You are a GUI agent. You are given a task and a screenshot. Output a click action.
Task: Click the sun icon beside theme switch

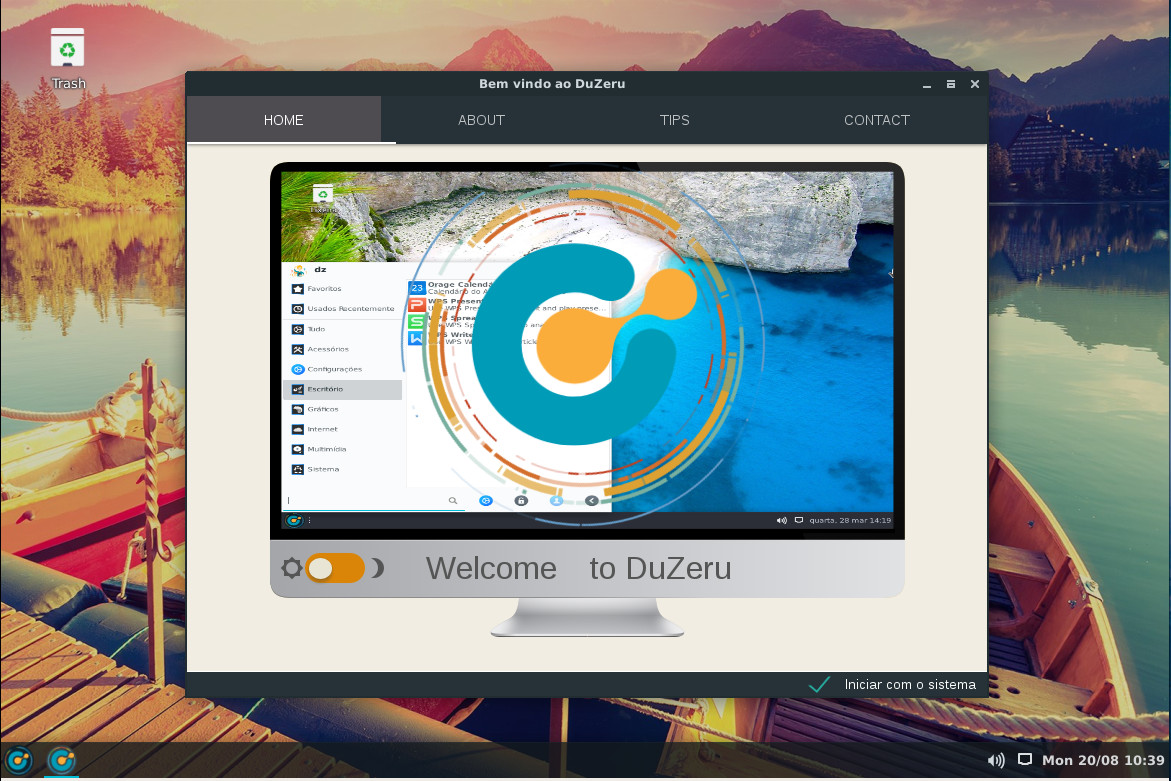(291, 568)
